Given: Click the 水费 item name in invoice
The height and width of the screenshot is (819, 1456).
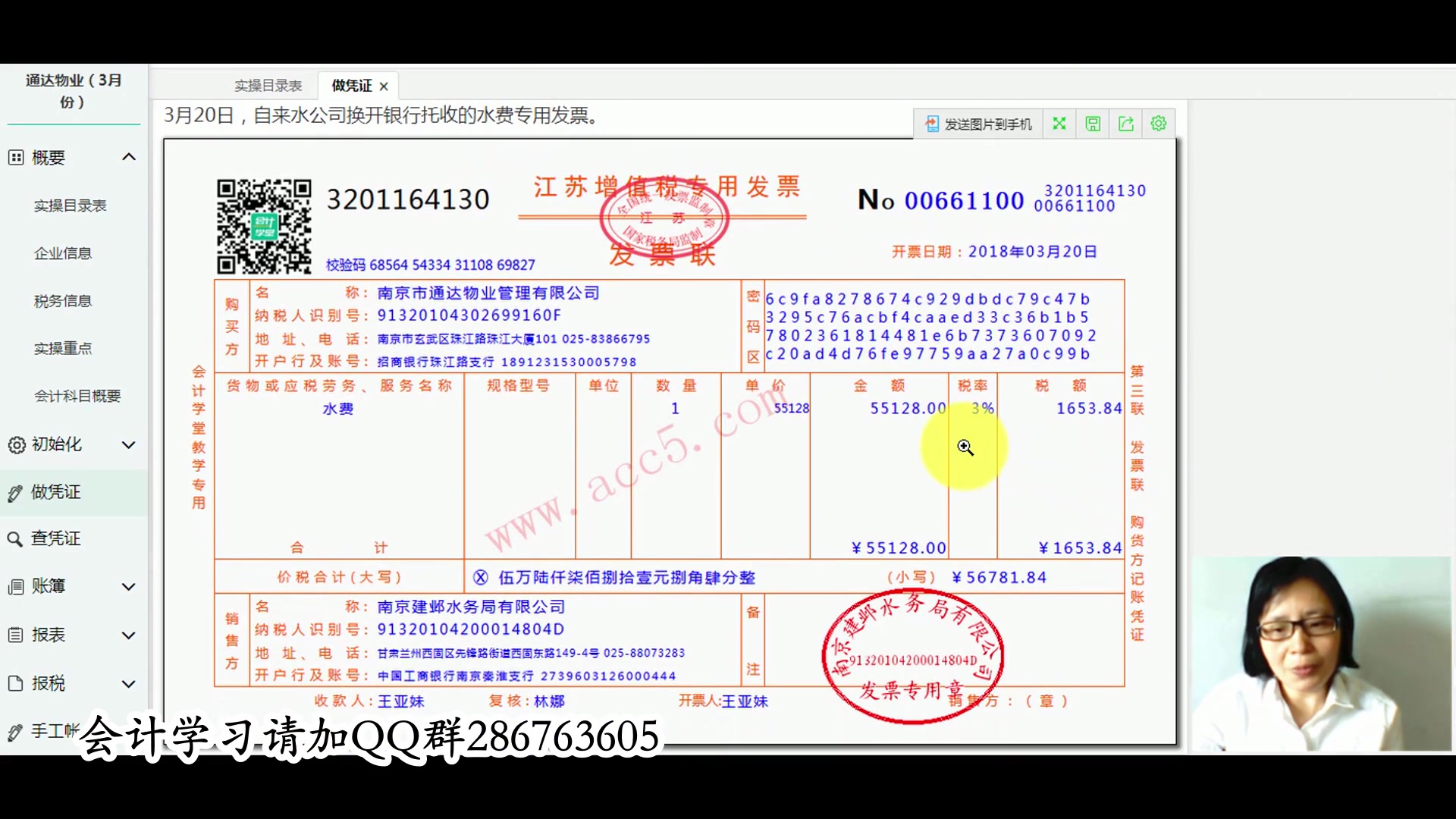Looking at the screenshot, I should tap(338, 409).
